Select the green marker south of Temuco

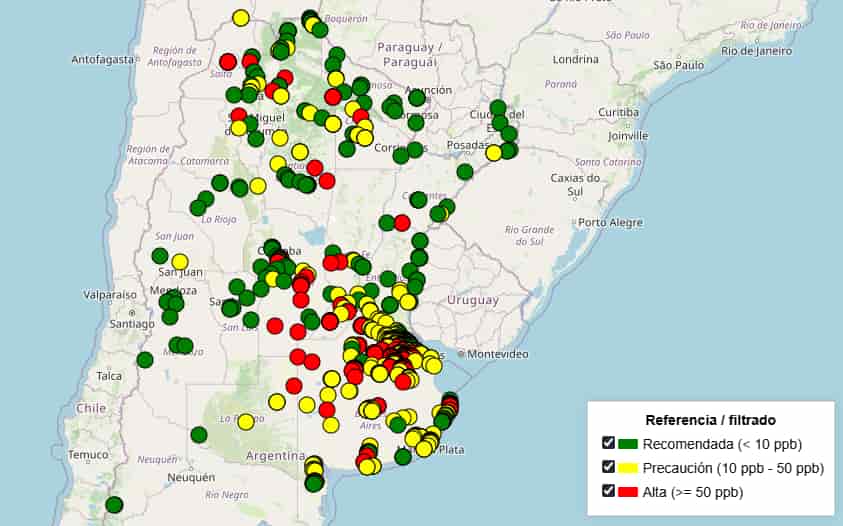114,505
